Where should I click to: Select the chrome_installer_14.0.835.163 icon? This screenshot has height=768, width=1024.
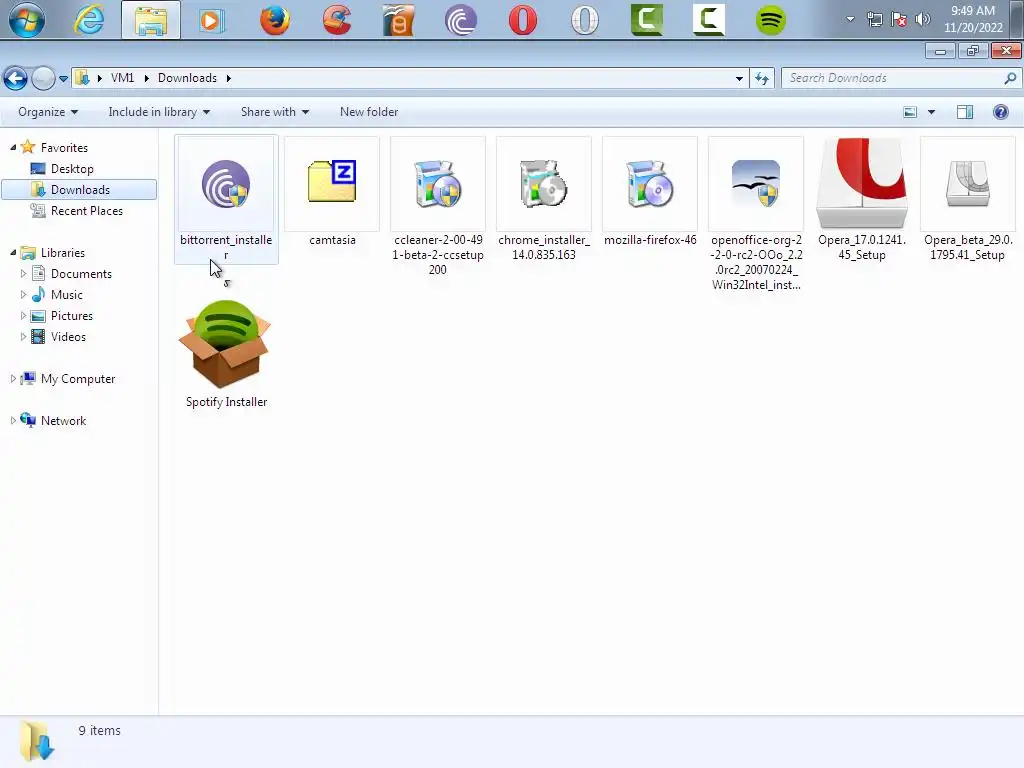tap(543, 184)
